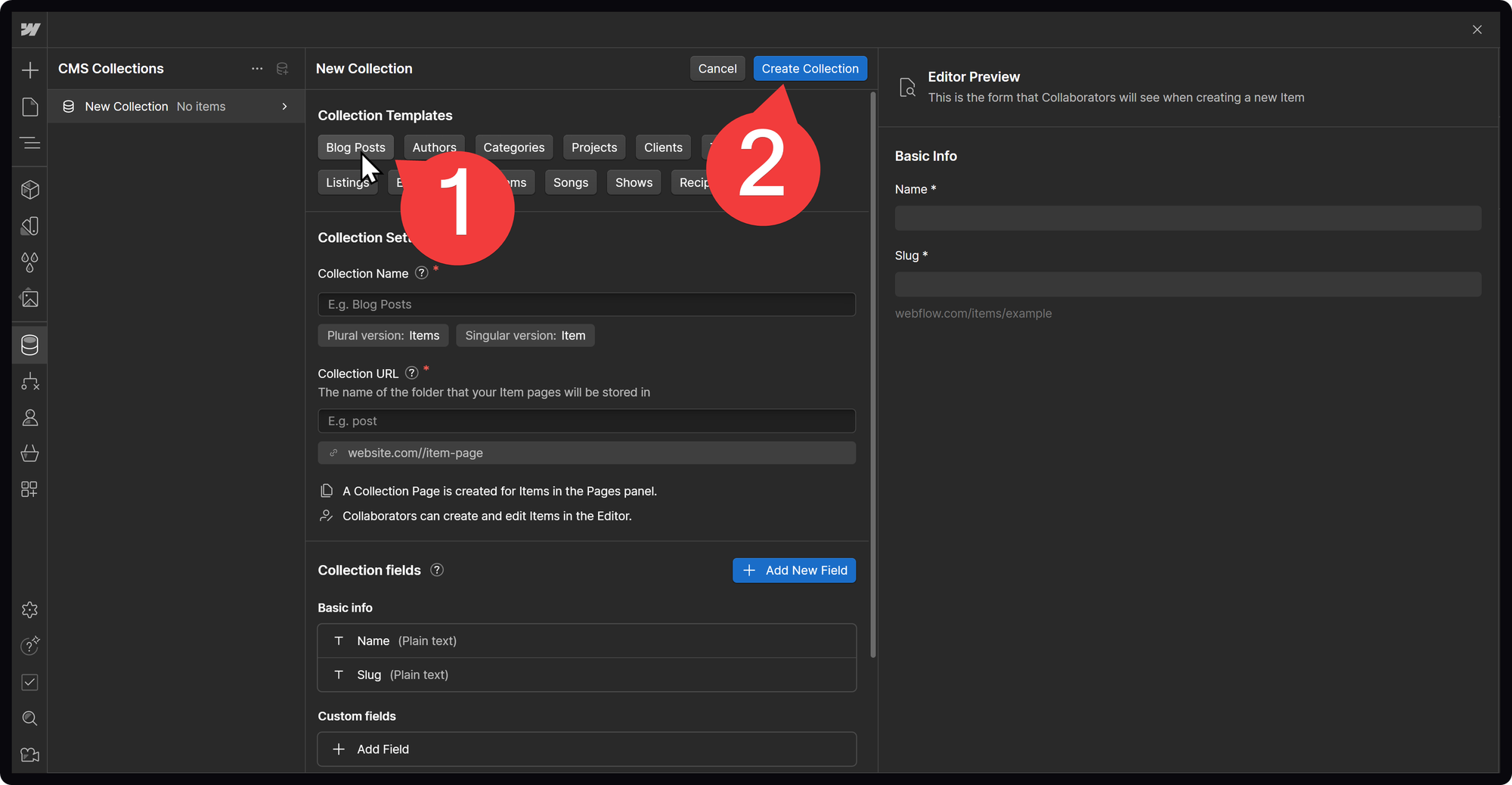Switch to the Projects template

(594, 147)
